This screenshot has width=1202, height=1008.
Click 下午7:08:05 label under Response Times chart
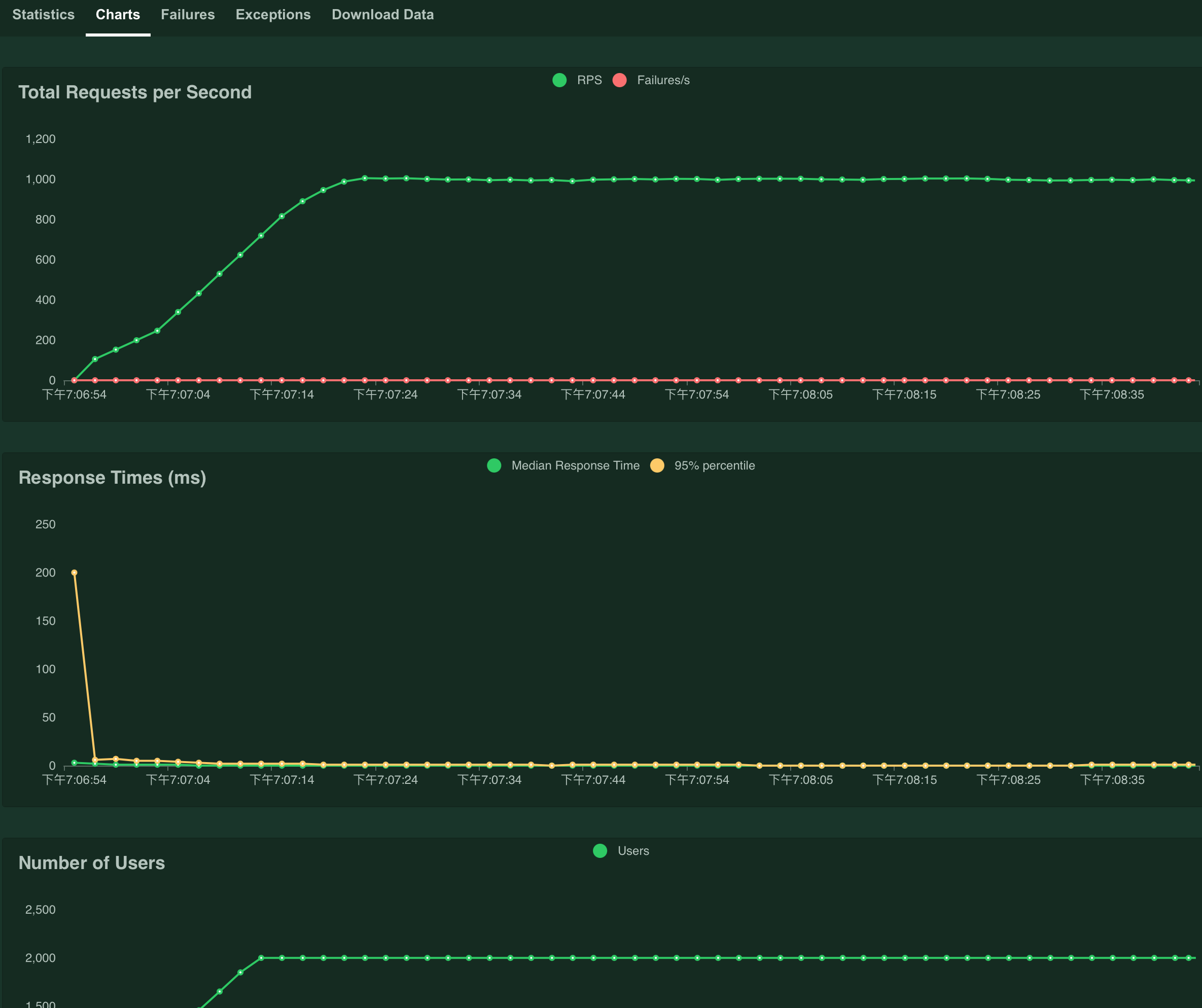tap(801, 780)
